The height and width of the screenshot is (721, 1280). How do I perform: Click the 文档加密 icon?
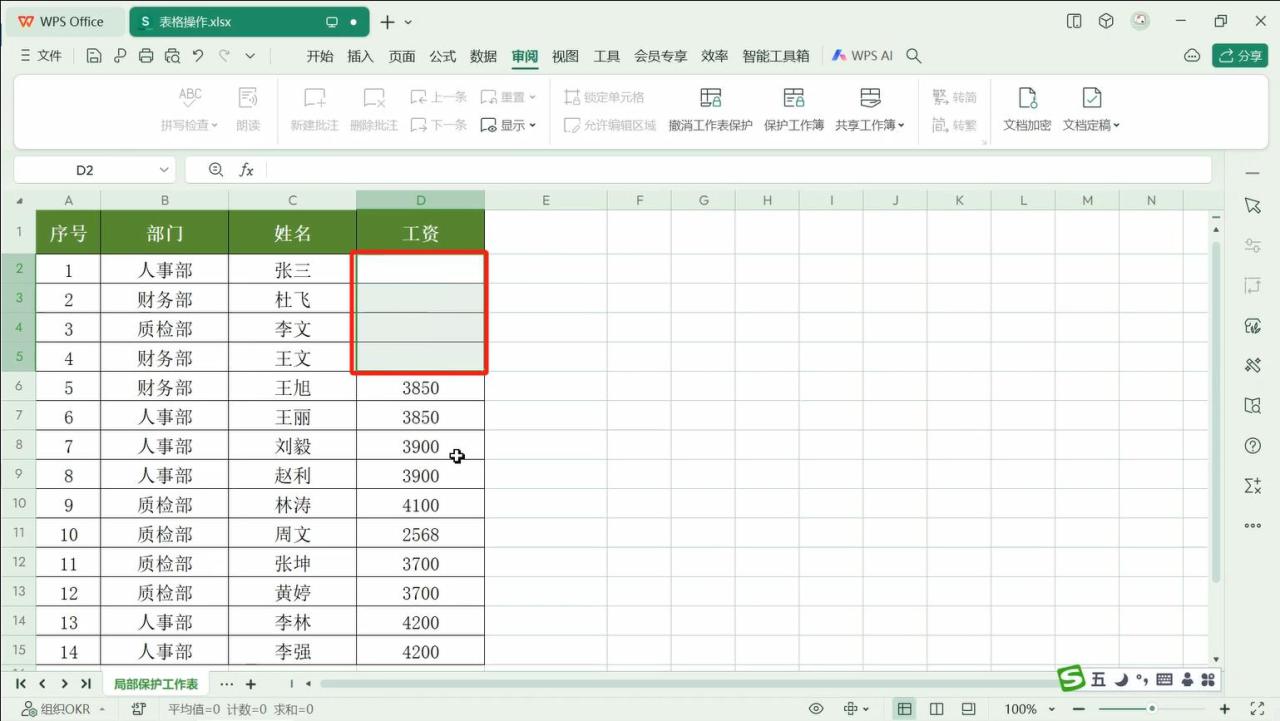(1027, 97)
